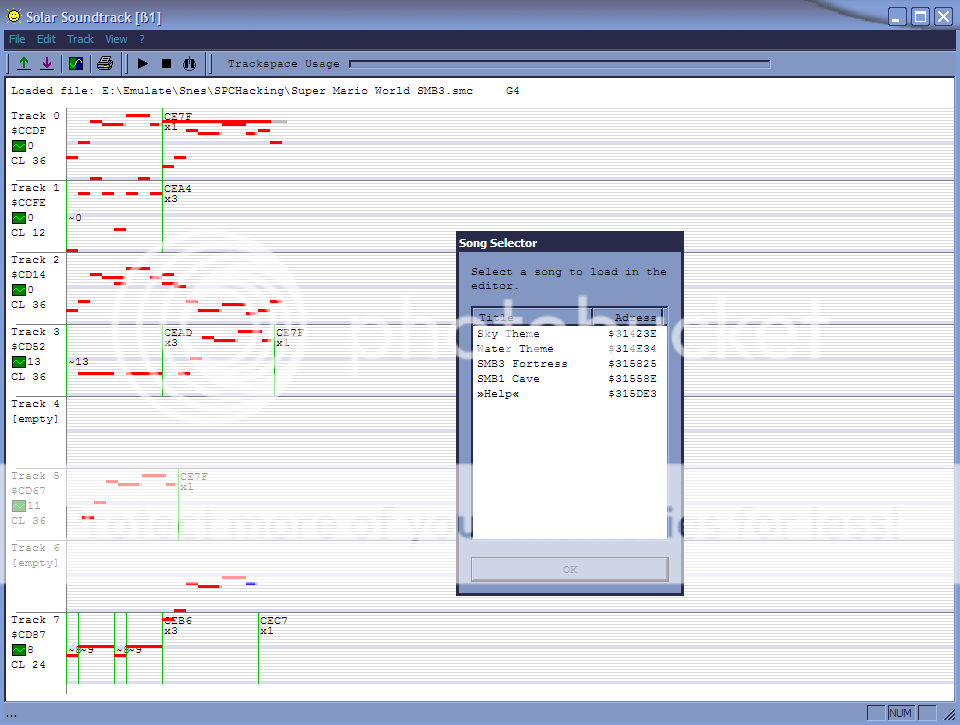Viewport: 960px width, 725px height.
Task: Open the File menu
Action: click(17, 39)
